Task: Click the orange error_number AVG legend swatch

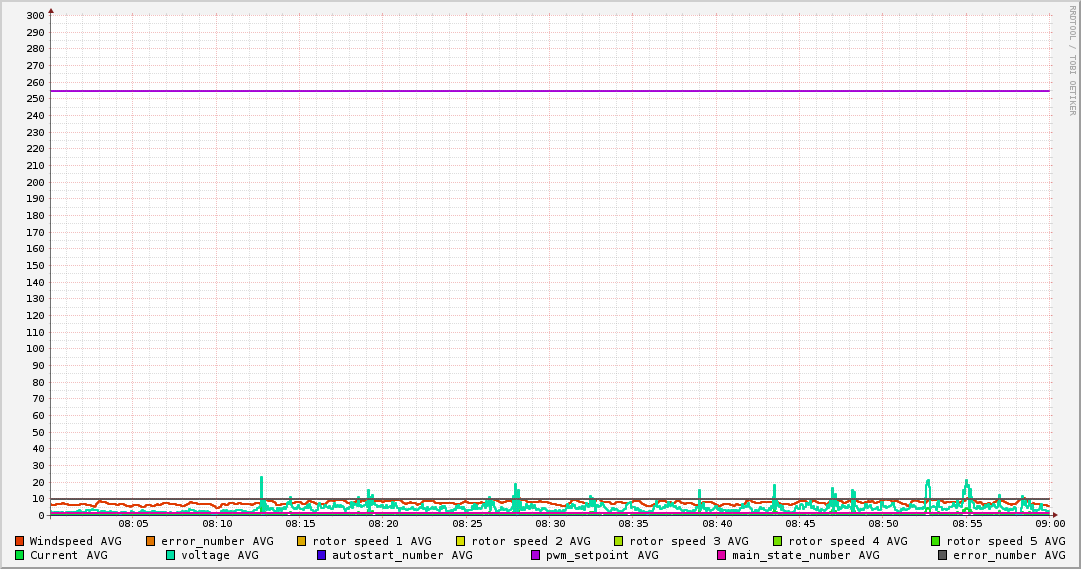Action: pos(151,541)
